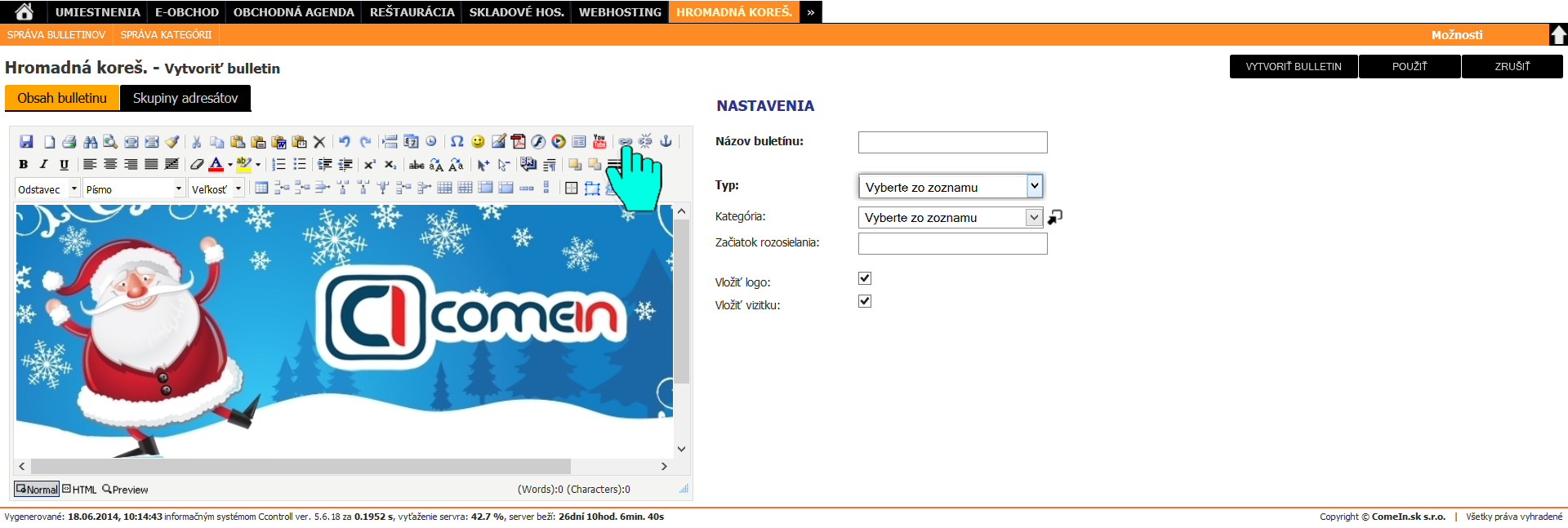Insert a PDF document using toolbar icon
The width and height of the screenshot is (1568, 528).
(x=518, y=142)
